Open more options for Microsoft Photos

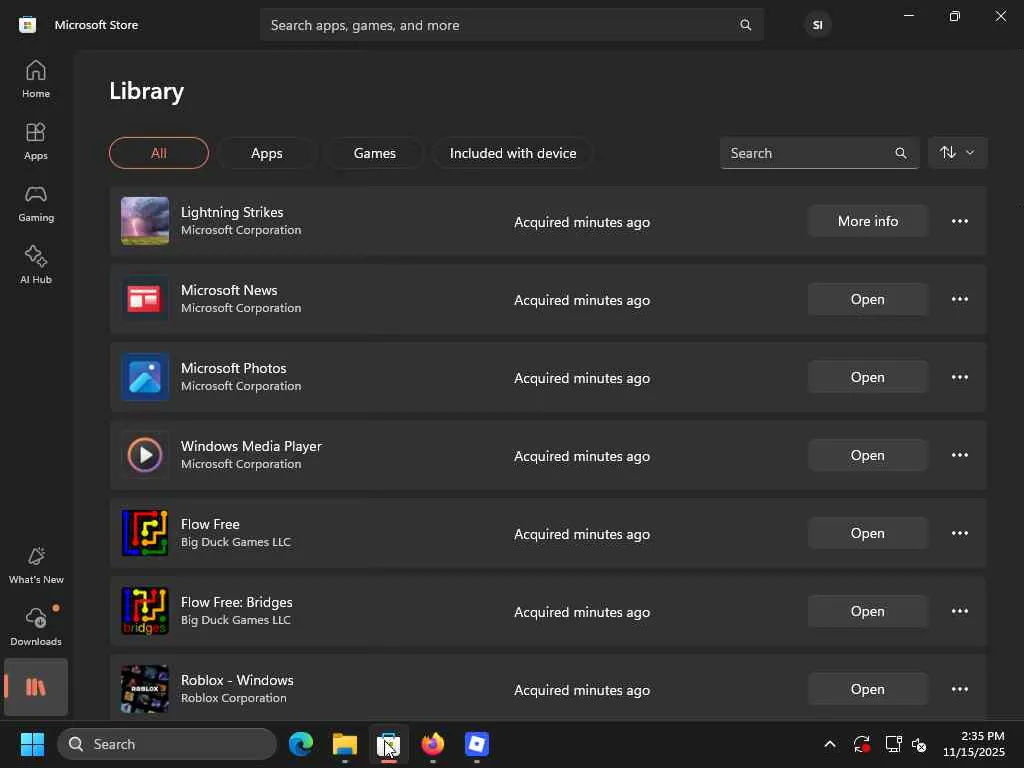point(959,377)
